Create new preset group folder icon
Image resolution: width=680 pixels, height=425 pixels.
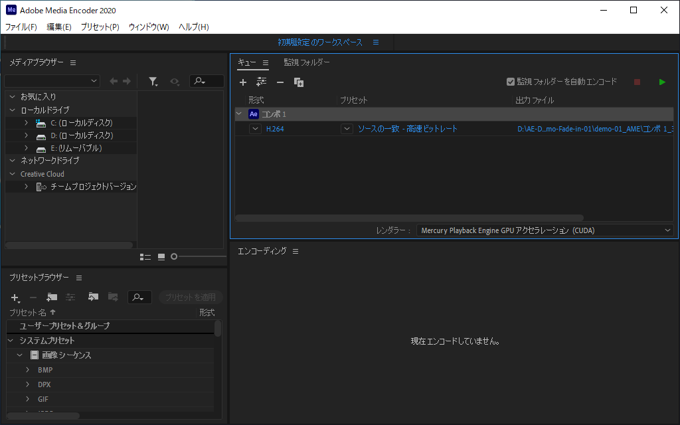(52, 297)
